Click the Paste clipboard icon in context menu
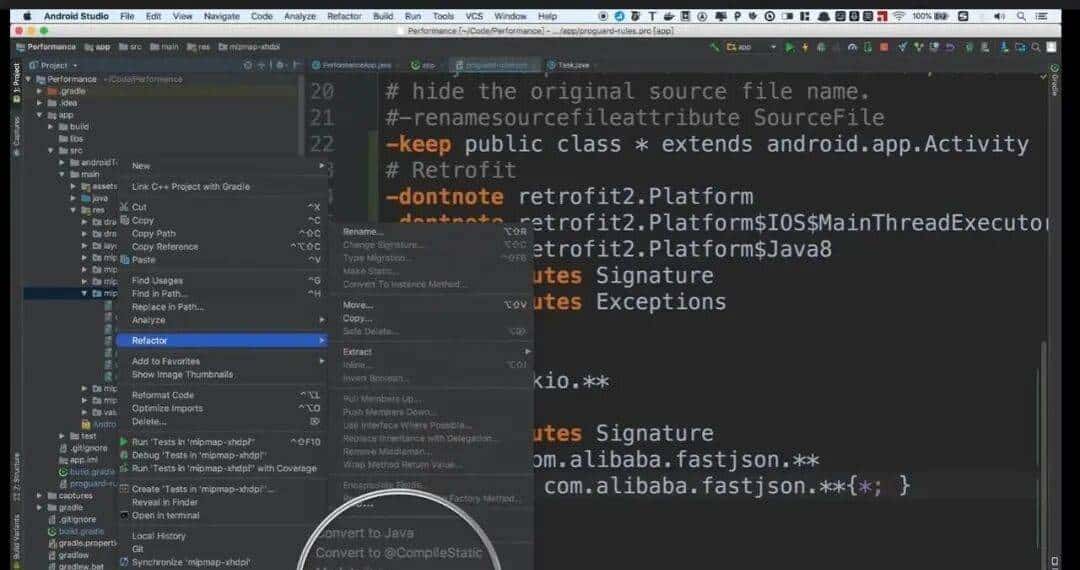The height and width of the screenshot is (570, 1080). [x=125, y=260]
